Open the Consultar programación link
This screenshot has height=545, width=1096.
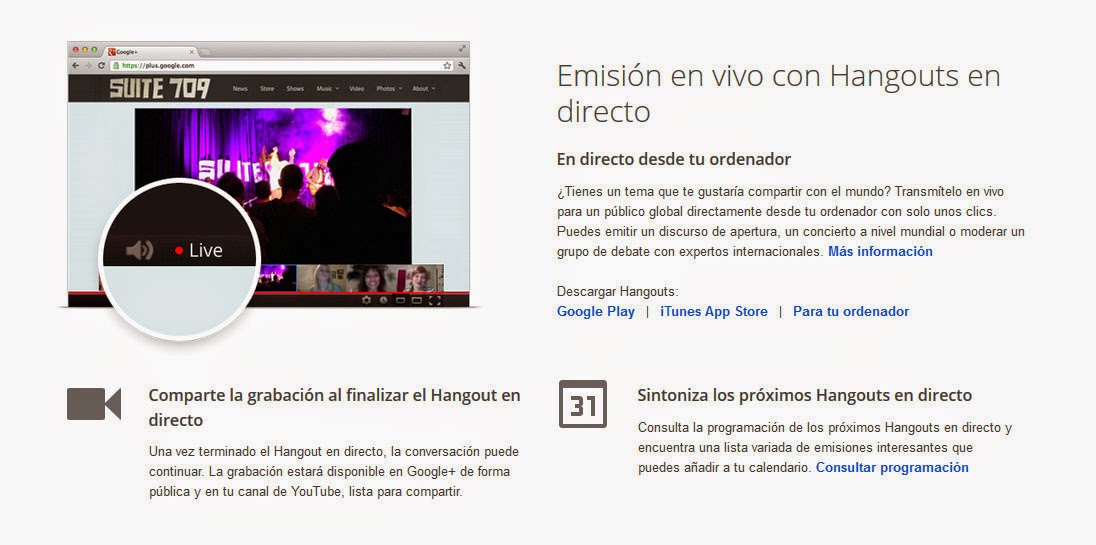click(892, 467)
